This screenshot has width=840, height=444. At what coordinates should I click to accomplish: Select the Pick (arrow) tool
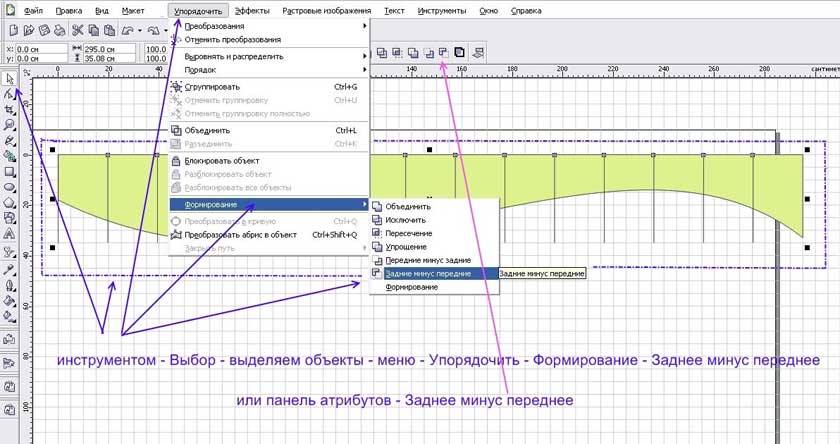pos(9,78)
